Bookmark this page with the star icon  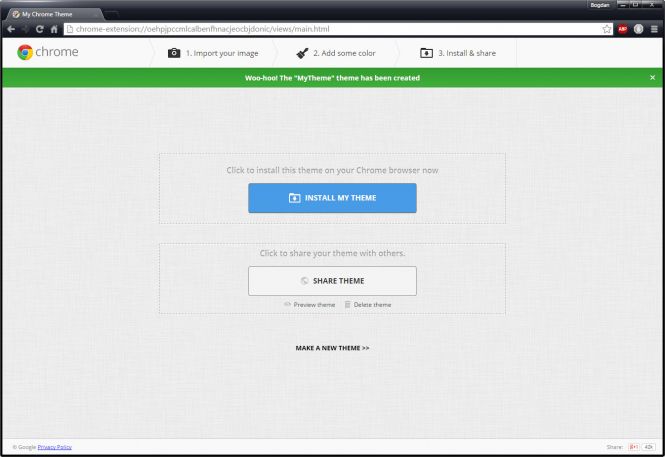click(x=607, y=29)
